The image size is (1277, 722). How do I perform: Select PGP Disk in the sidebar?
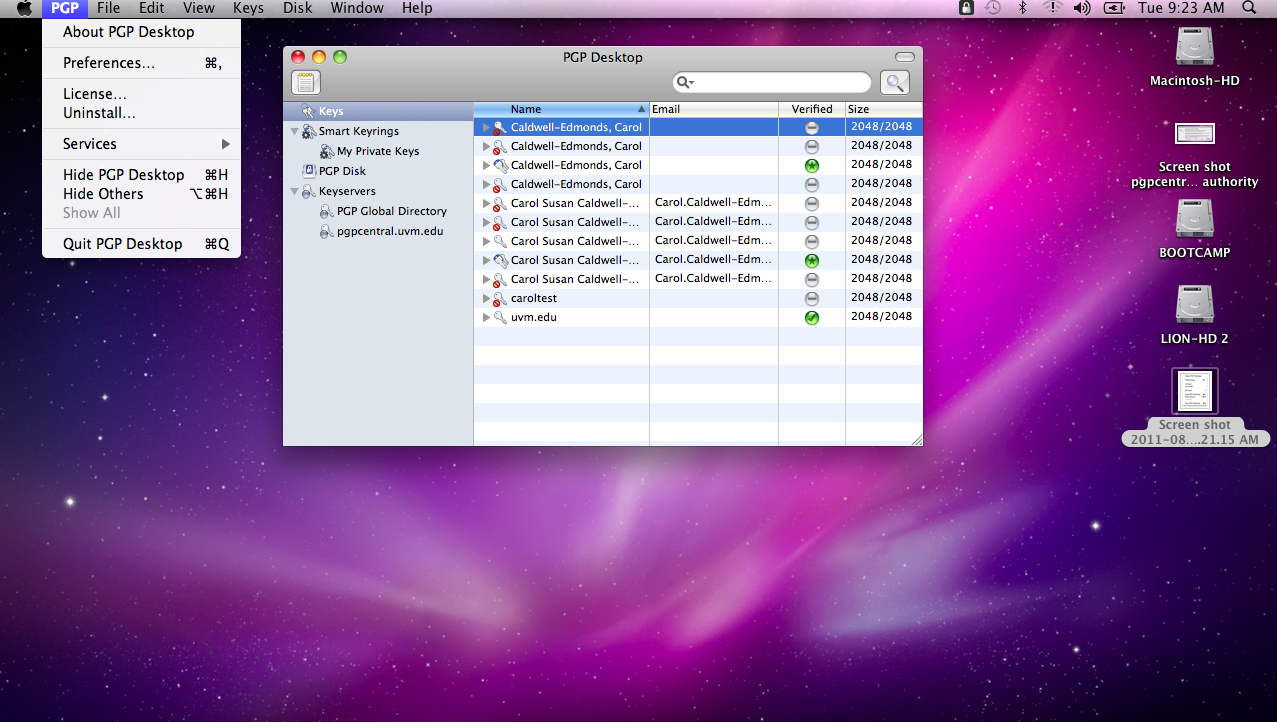pyautogui.click(x=342, y=171)
